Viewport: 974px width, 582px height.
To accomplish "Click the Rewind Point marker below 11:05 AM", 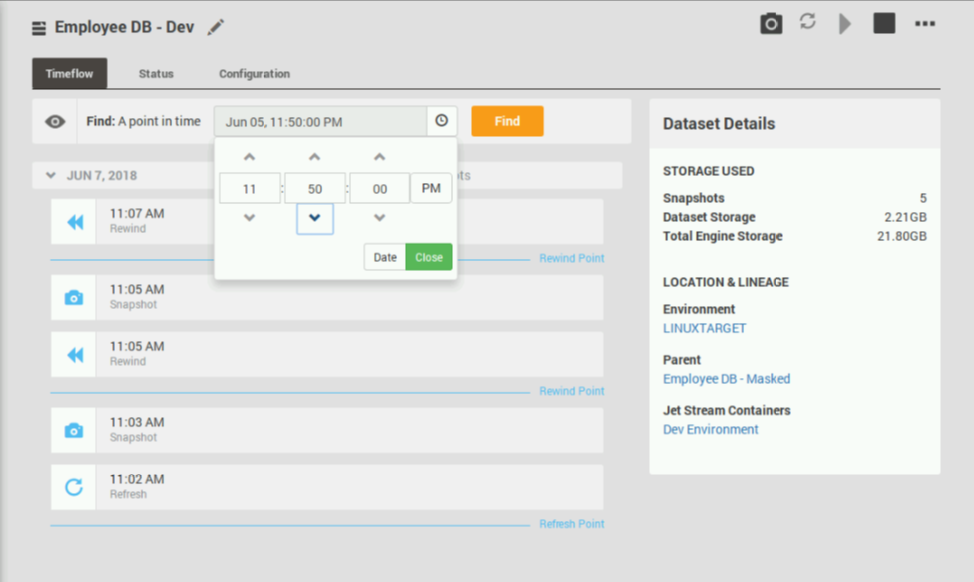I will click(x=571, y=391).
